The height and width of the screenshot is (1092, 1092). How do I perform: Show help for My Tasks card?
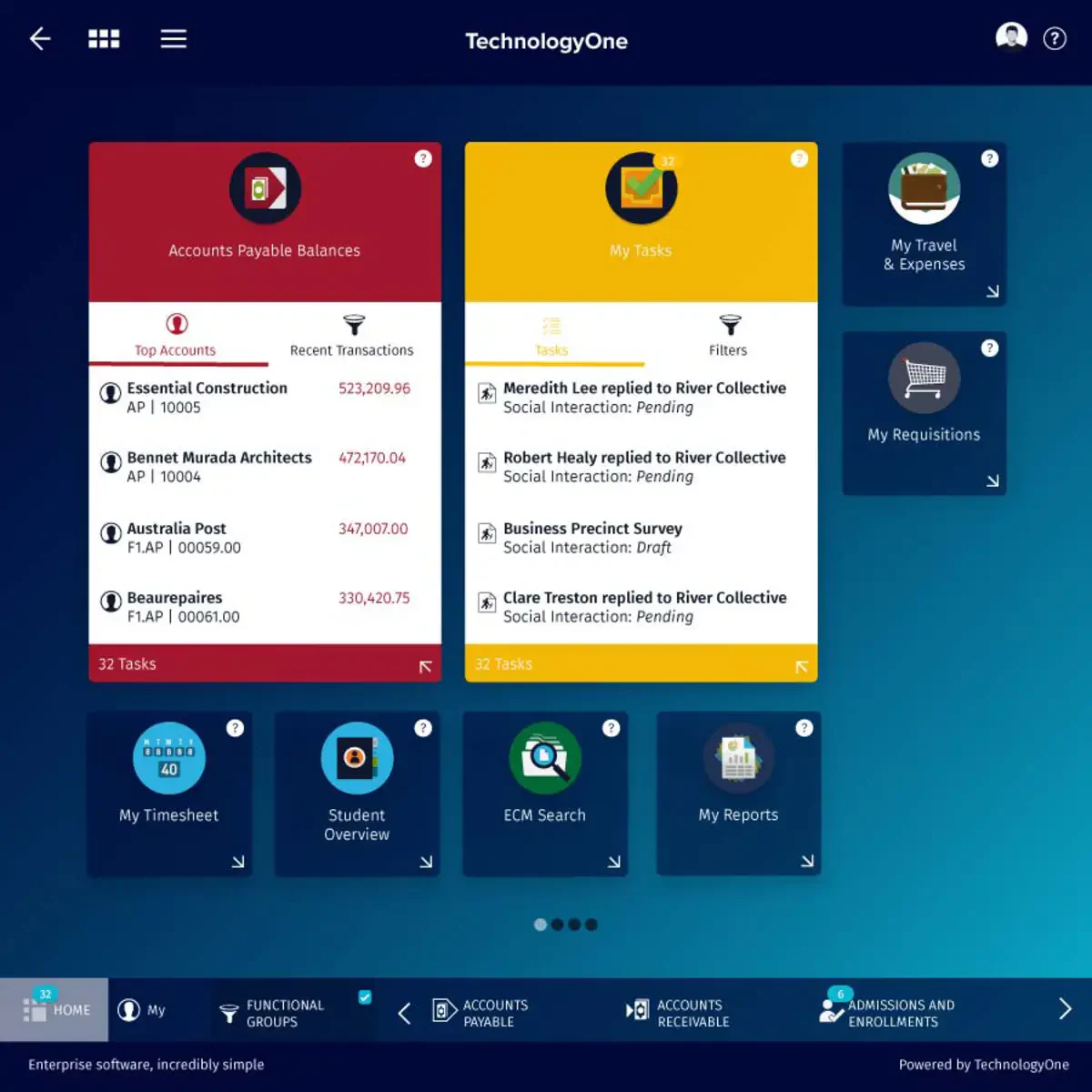pyautogui.click(x=799, y=158)
